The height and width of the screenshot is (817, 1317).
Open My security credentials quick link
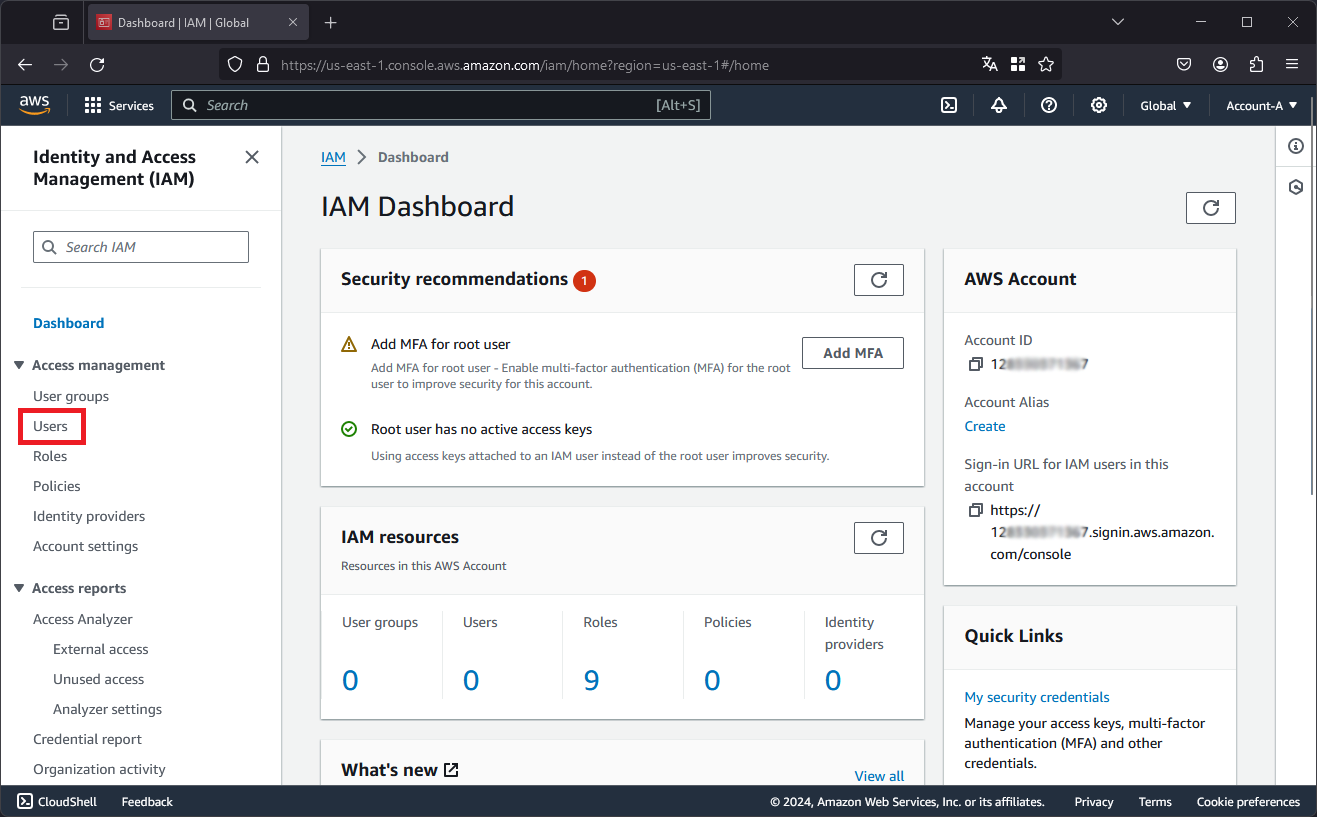[1037, 697]
